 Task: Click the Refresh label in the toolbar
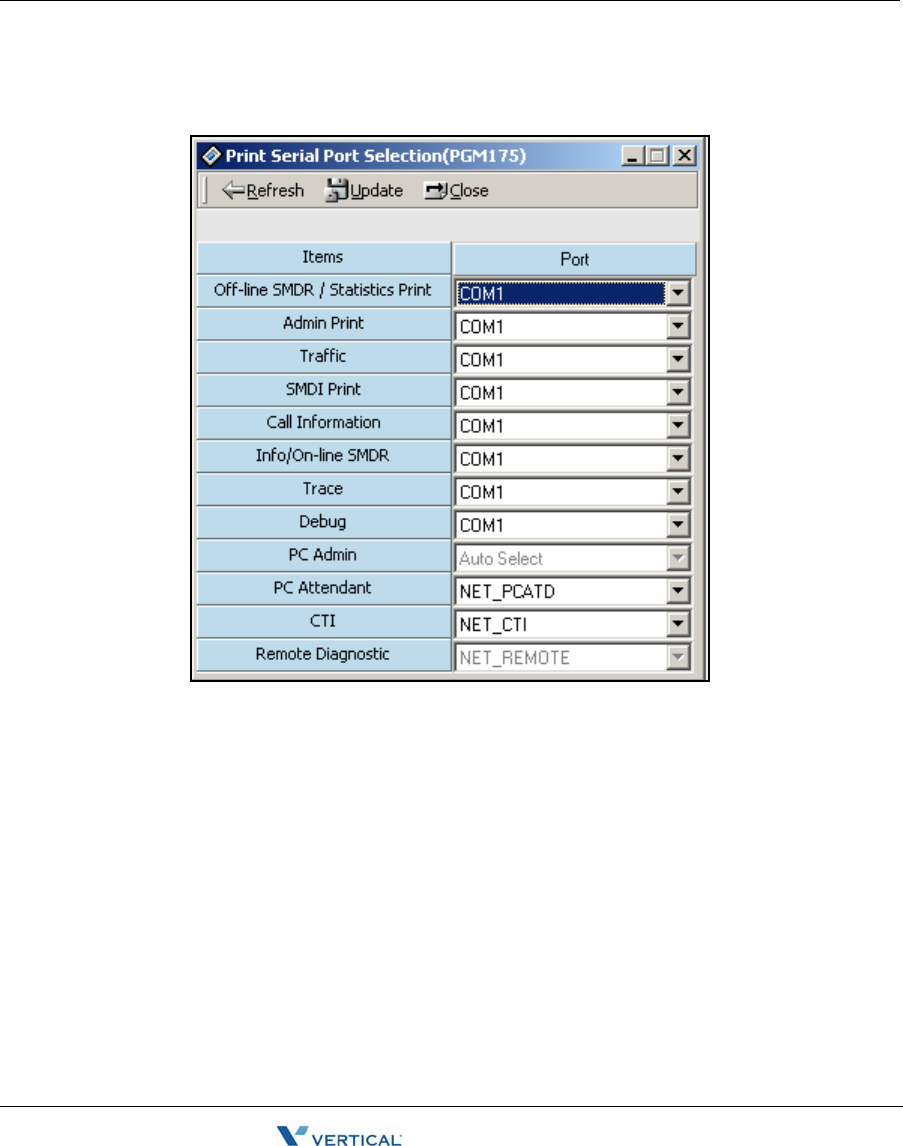point(275,191)
